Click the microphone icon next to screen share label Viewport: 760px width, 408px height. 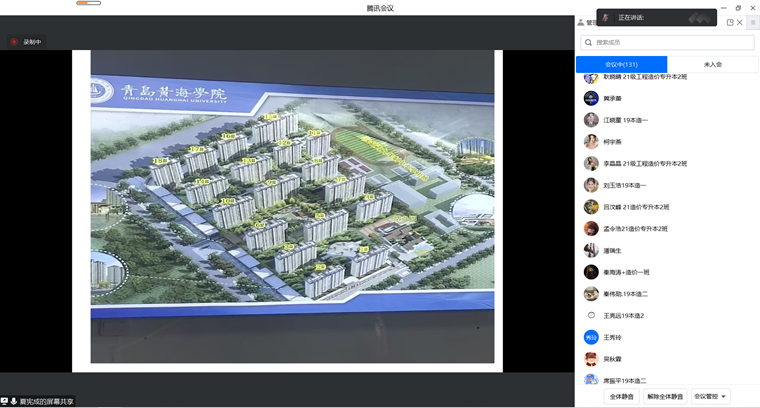click(x=14, y=401)
